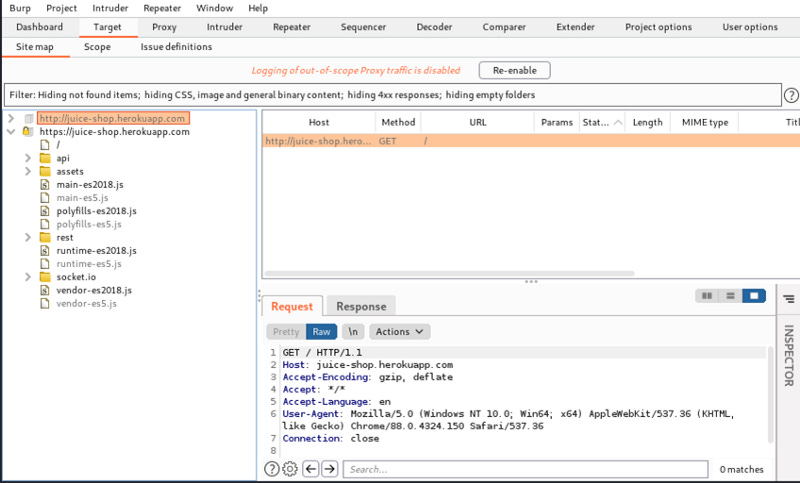Select combined tabbed layout view icon
This screenshot has height=483, width=800.
coord(754,296)
